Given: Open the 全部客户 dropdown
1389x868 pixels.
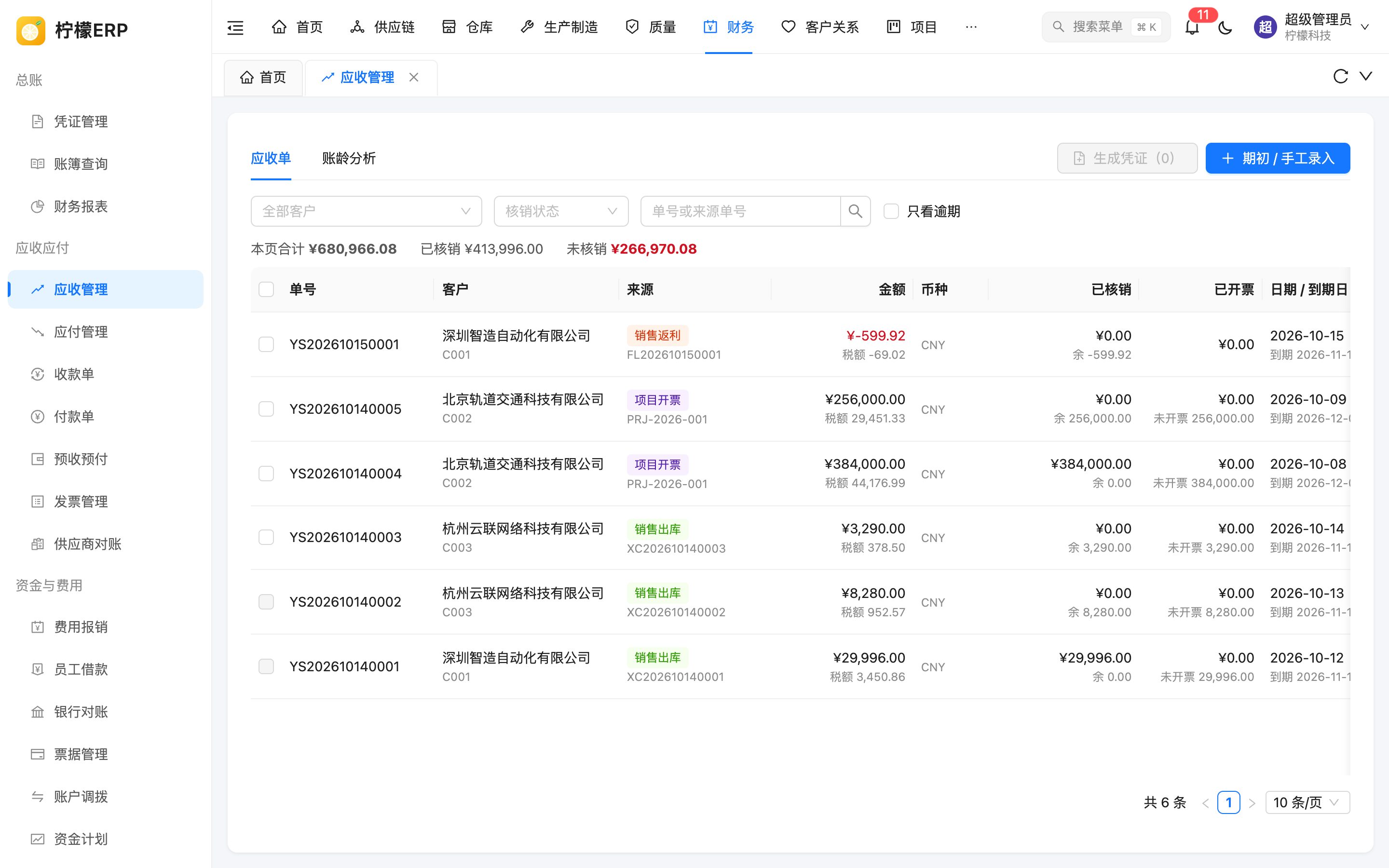Looking at the screenshot, I should (x=366, y=211).
